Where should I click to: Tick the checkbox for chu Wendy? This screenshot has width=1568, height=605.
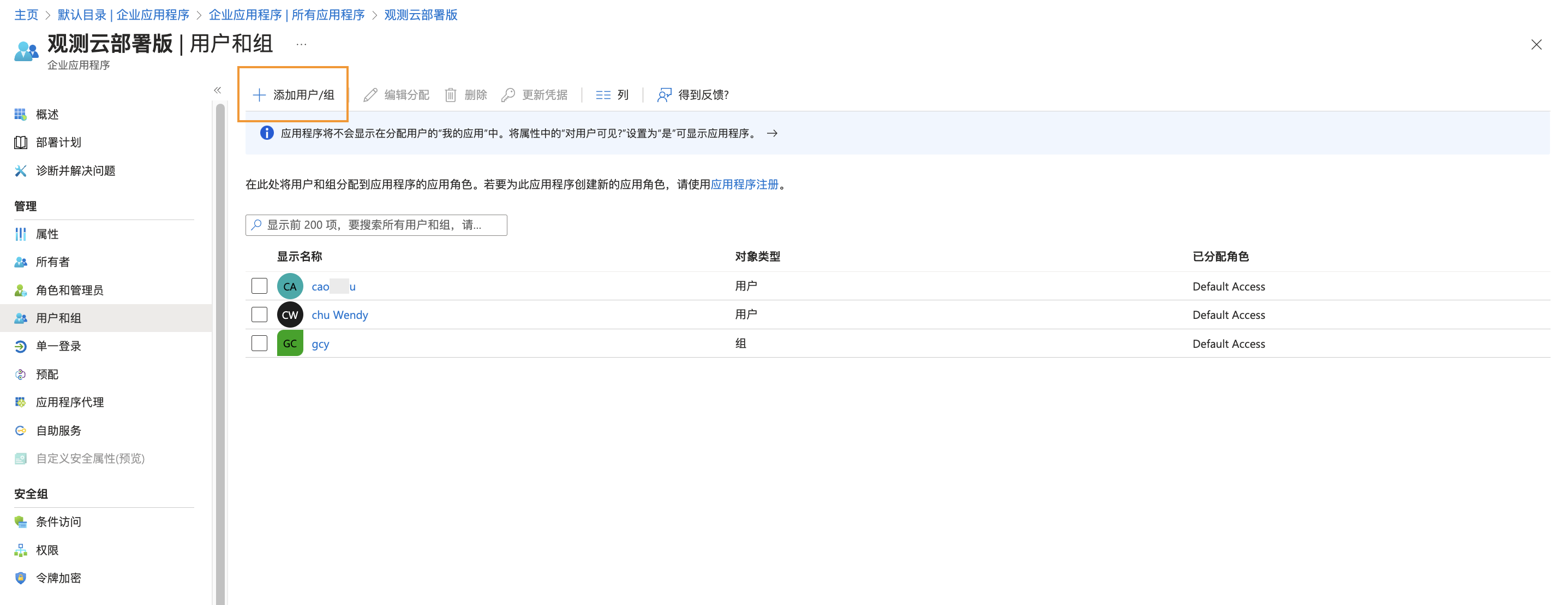click(259, 315)
